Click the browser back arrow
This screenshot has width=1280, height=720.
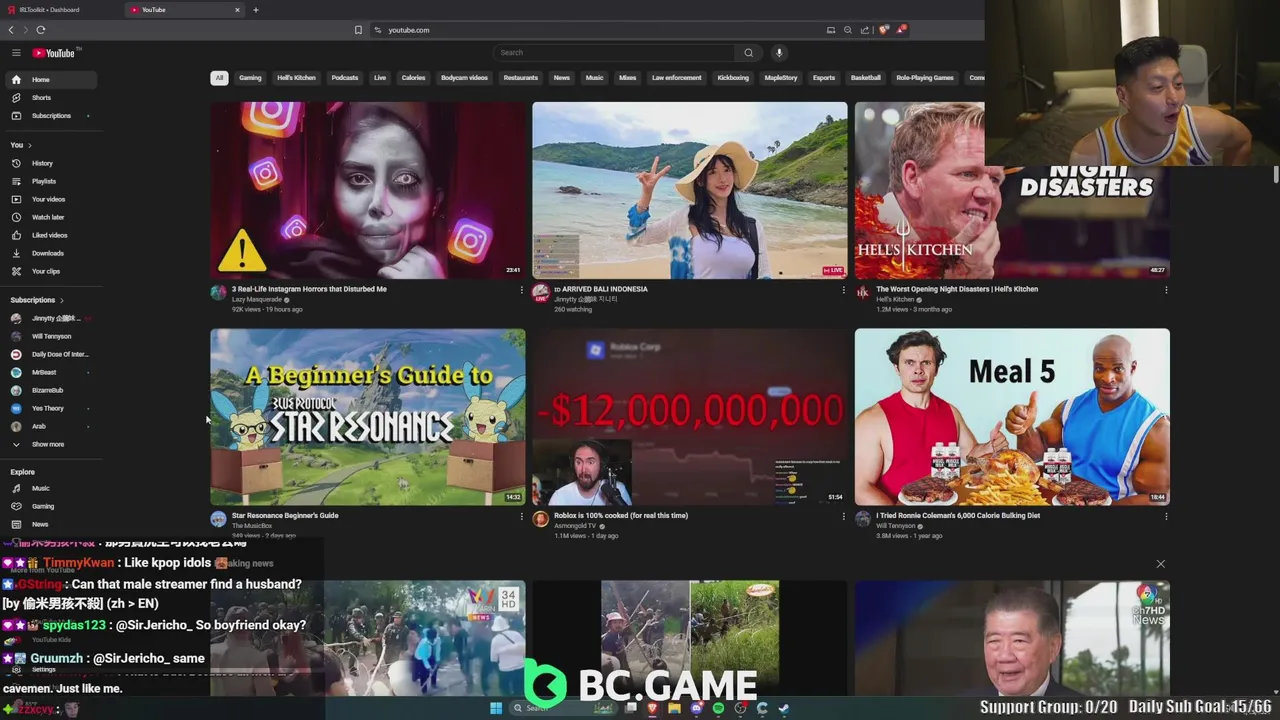11,30
